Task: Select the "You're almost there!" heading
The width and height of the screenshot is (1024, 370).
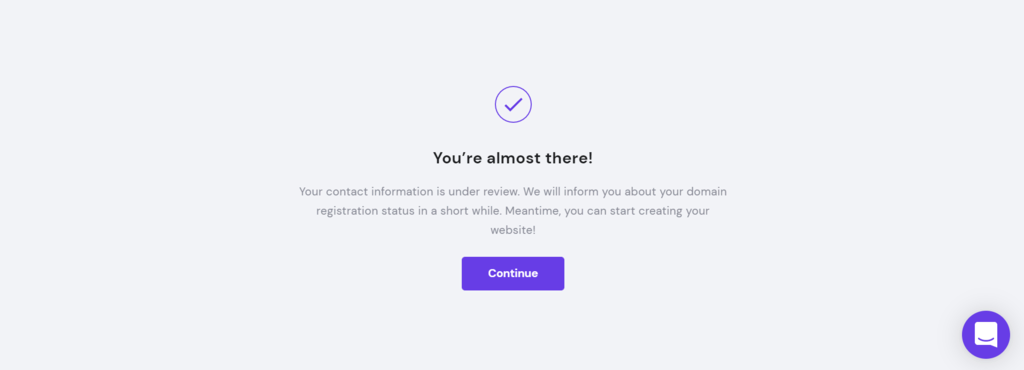Action: pyautogui.click(x=513, y=158)
